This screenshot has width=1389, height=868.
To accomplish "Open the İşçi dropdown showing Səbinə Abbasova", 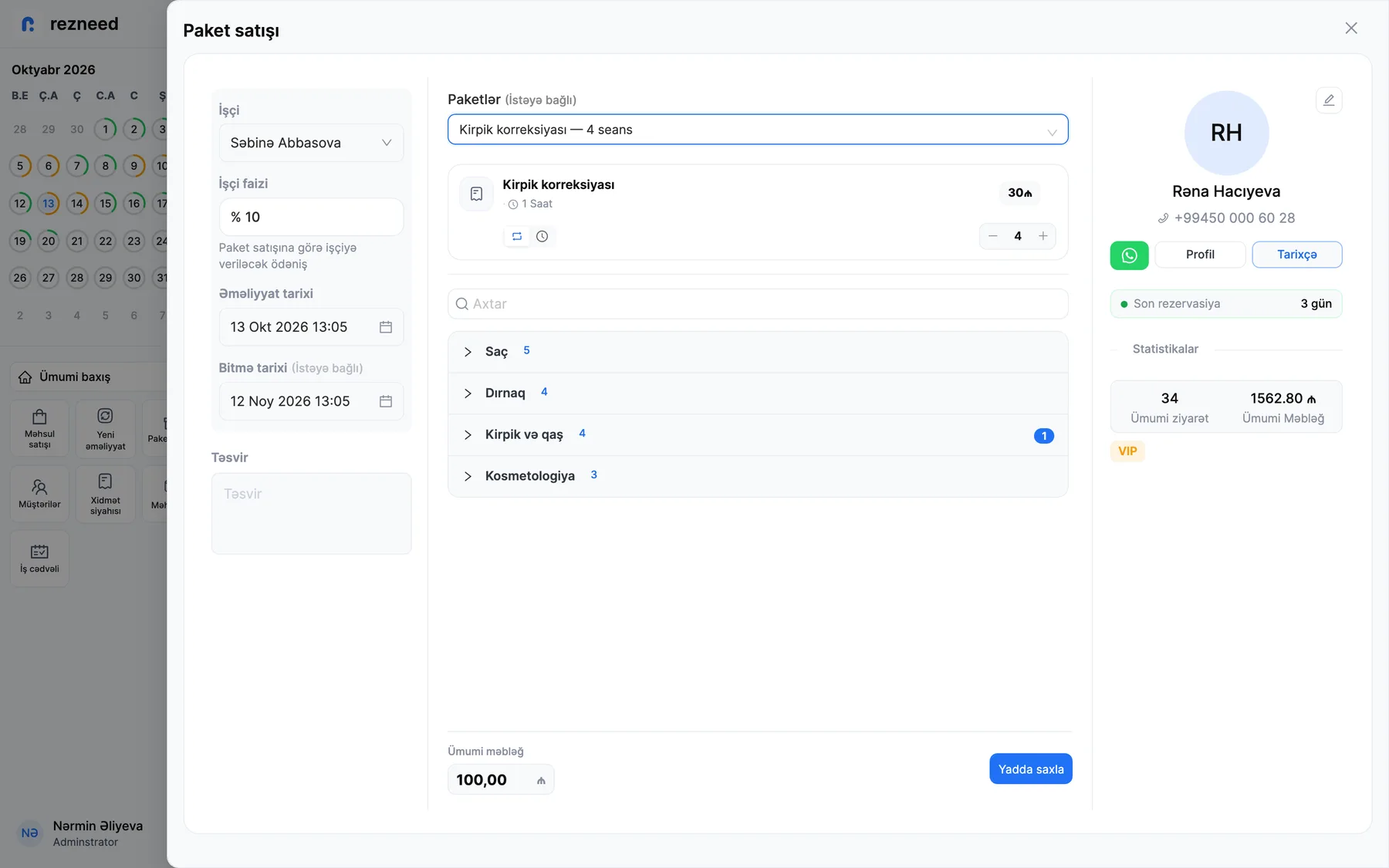I will tap(311, 143).
